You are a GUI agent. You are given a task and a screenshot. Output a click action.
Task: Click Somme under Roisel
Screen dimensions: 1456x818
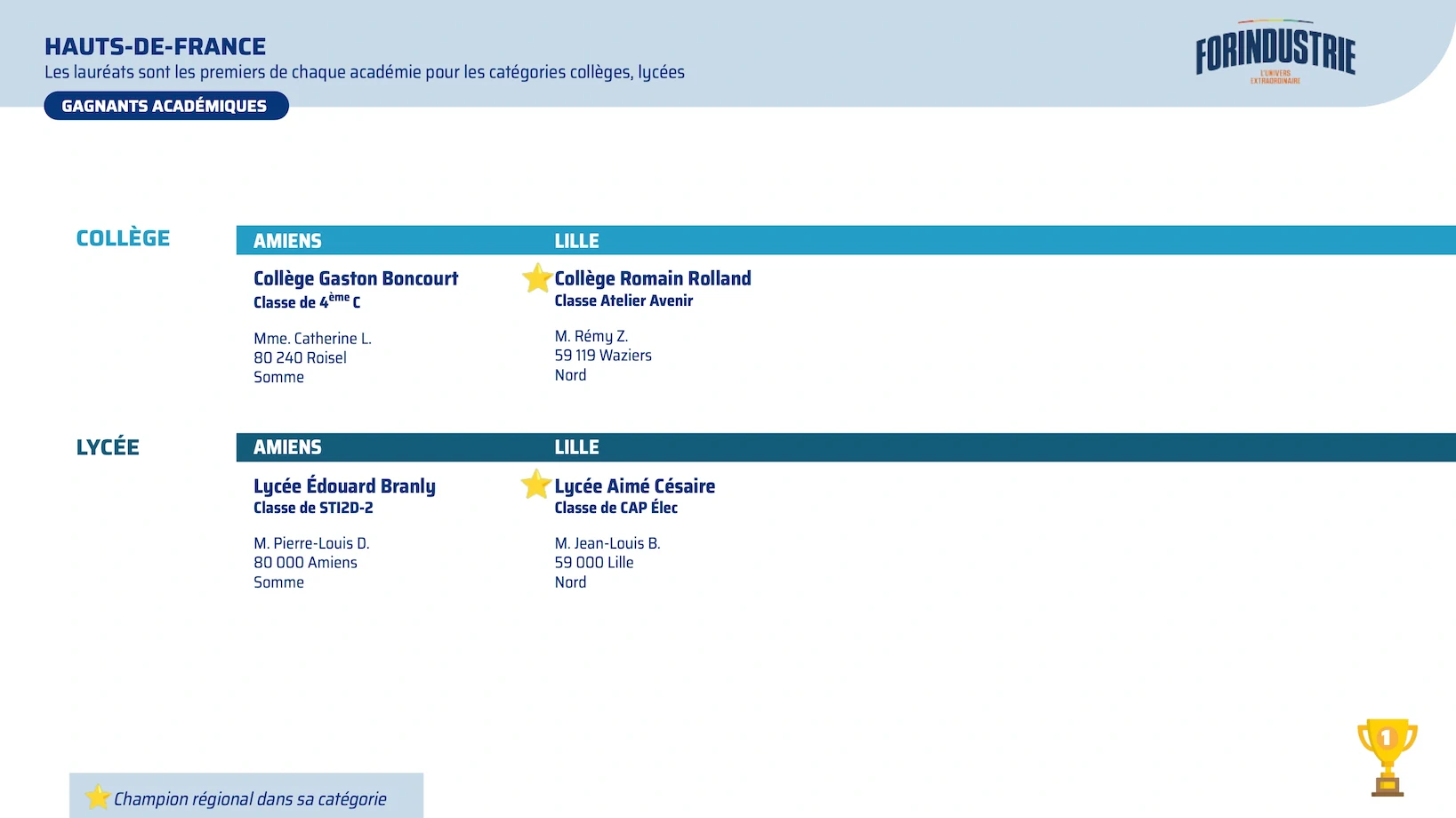tap(278, 377)
